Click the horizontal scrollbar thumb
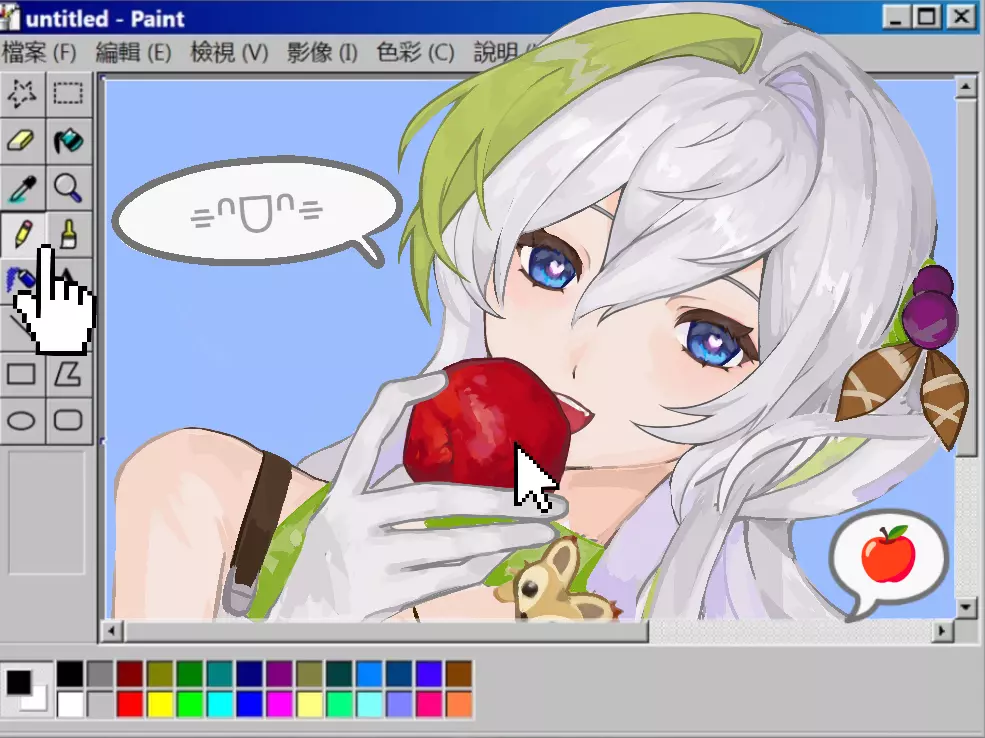The width and height of the screenshot is (985, 738). 385,631
